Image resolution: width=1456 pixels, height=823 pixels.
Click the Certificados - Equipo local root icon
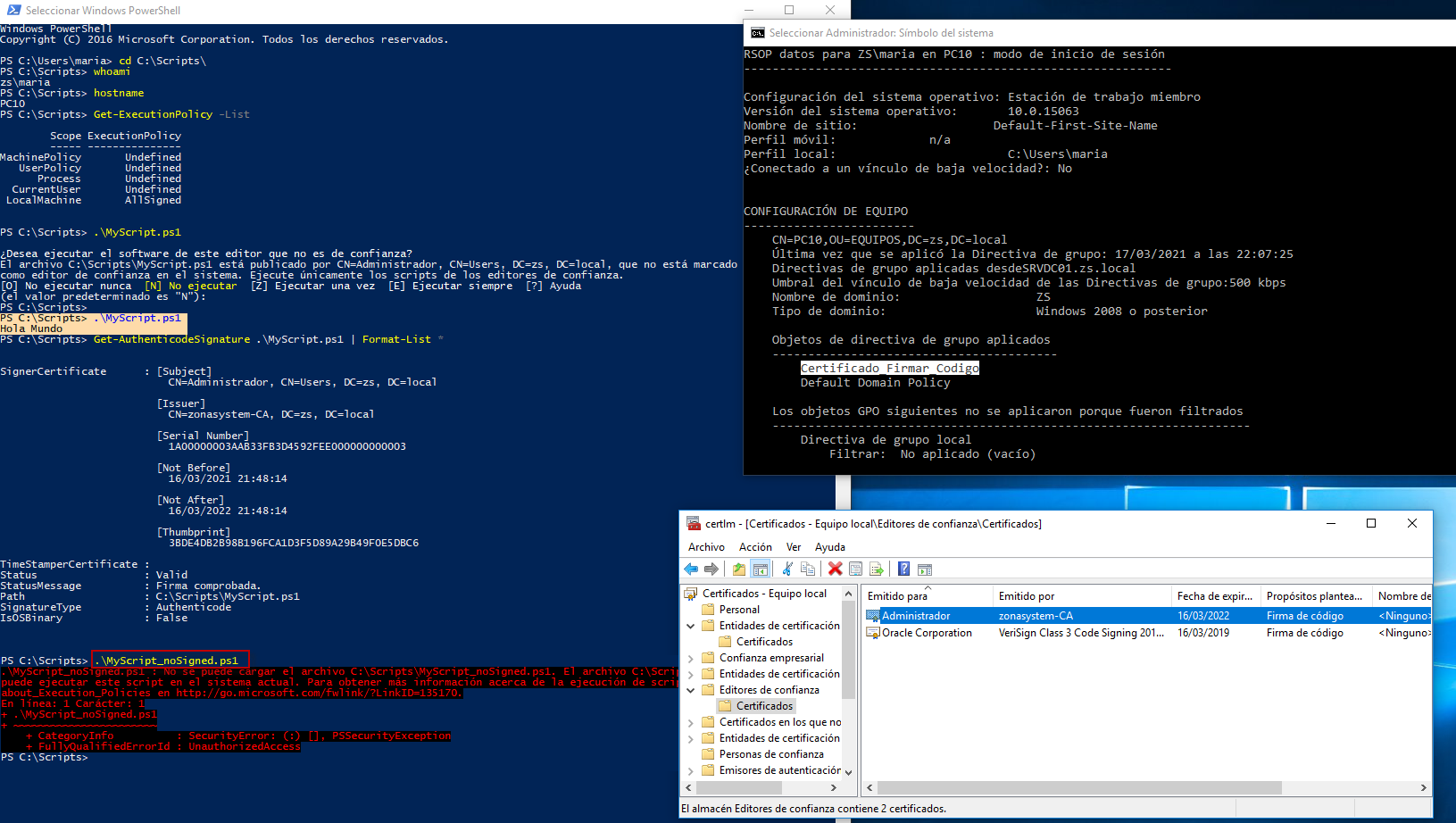point(691,594)
